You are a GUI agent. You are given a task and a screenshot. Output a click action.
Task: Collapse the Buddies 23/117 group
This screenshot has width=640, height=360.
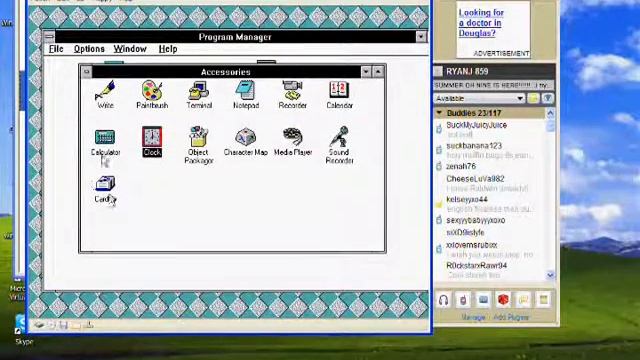440,113
